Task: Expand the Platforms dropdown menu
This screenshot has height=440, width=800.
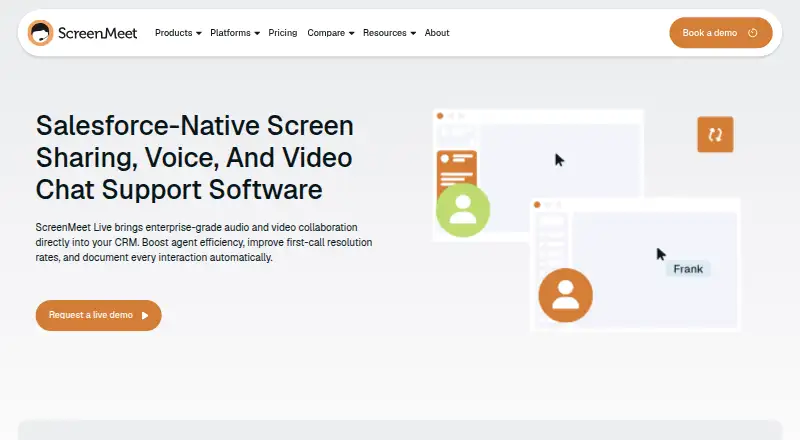Action: [x=235, y=33]
